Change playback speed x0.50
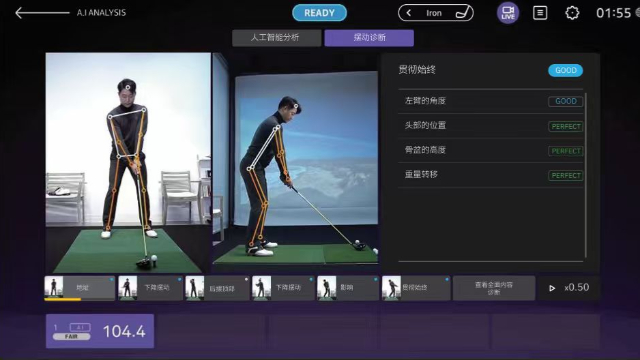 pos(577,288)
